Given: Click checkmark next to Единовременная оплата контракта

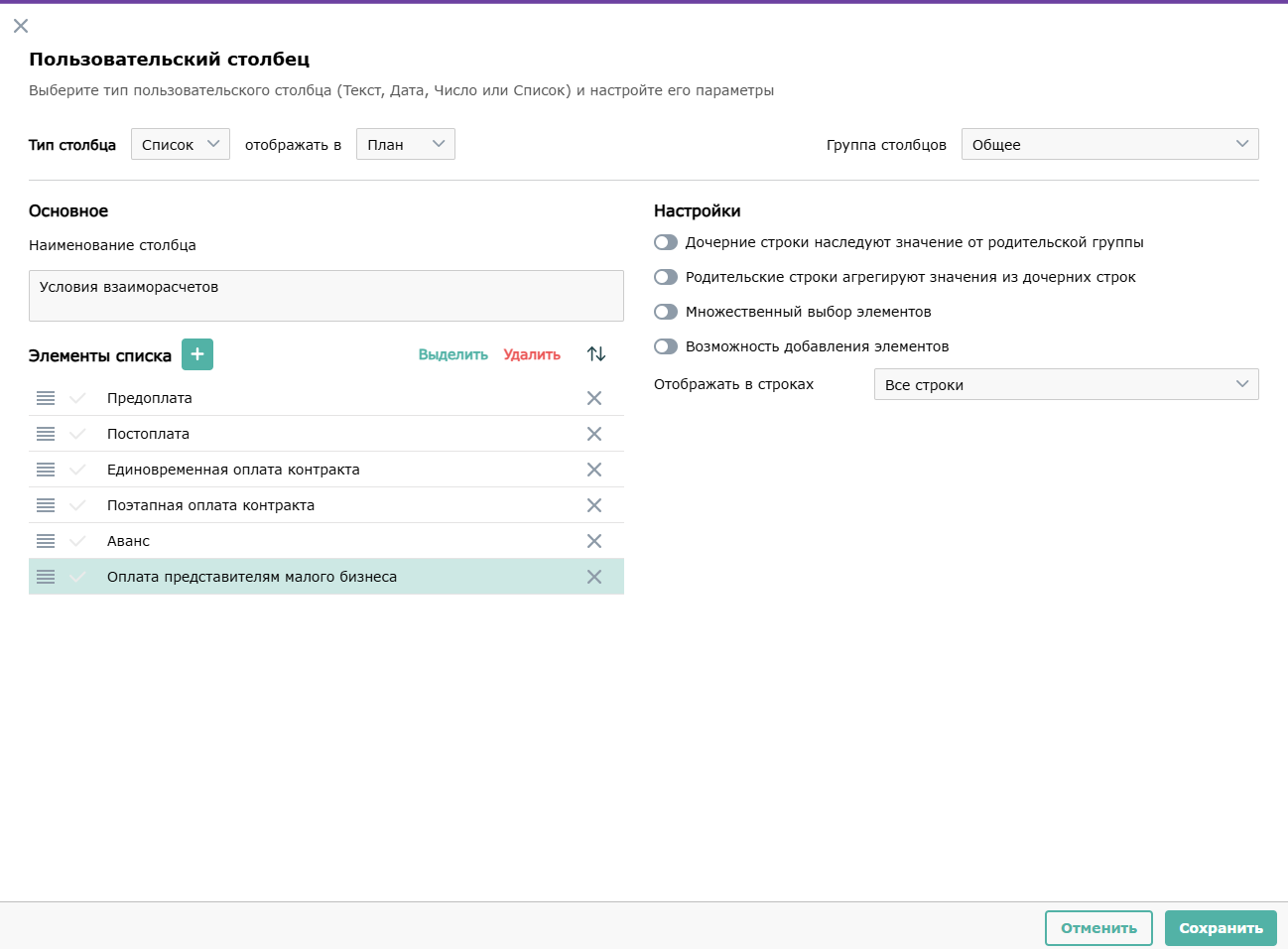Looking at the screenshot, I should [x=77, y=470].
